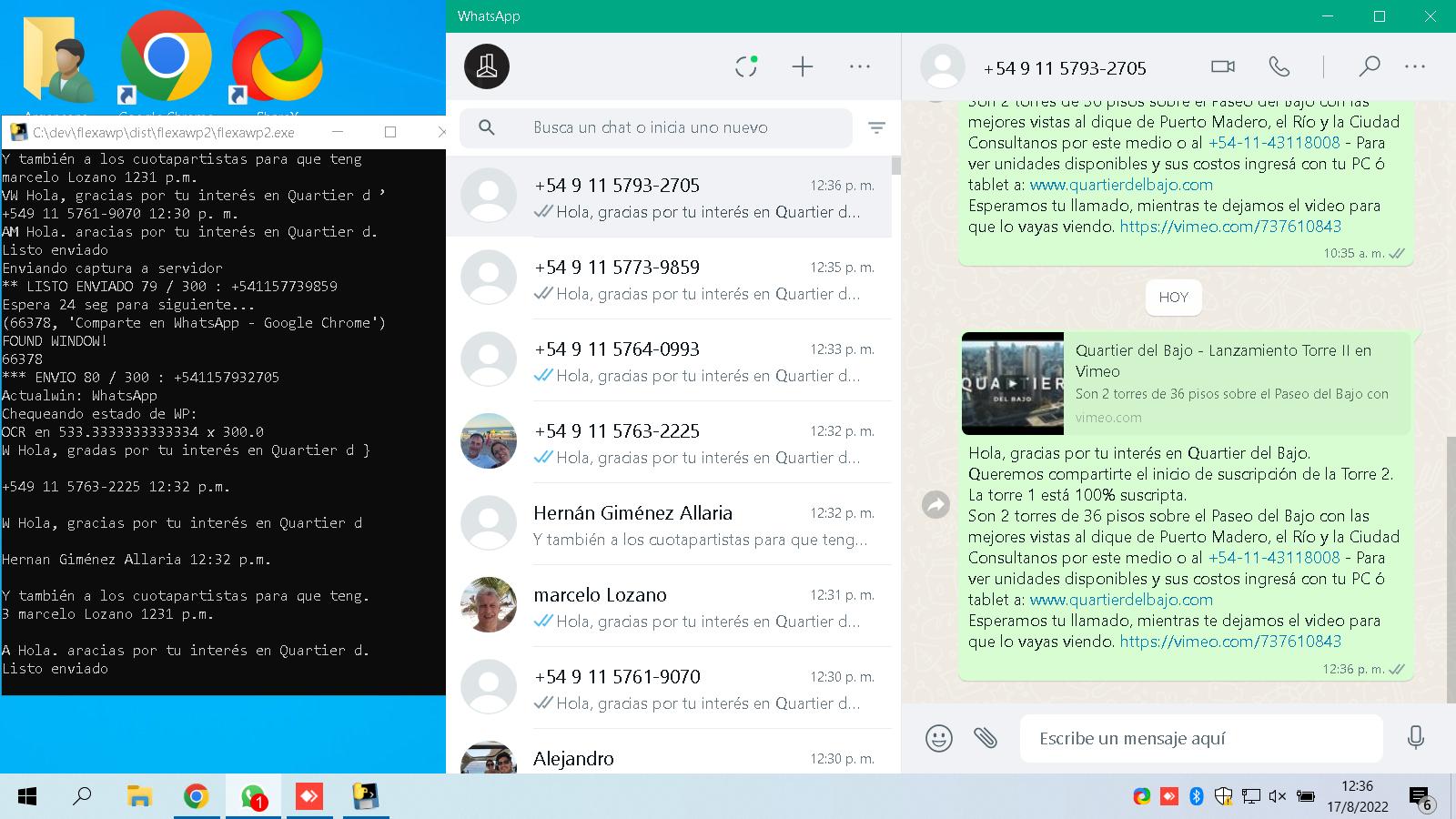Click the muted volume tray icon
Viewport: 1456px width, 819px height.
pos(1278,796)
